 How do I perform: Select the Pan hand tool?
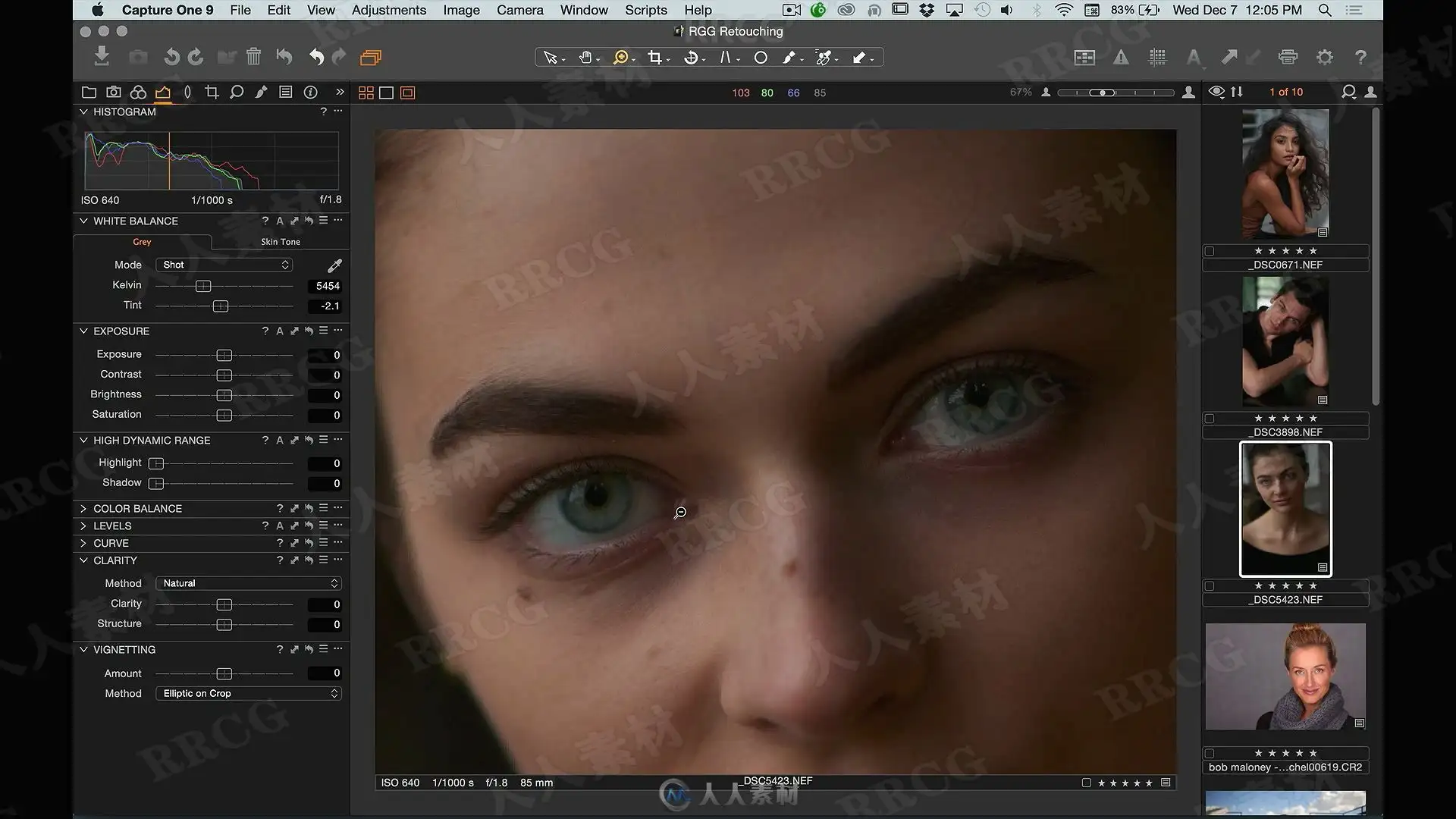pos(585,58)
